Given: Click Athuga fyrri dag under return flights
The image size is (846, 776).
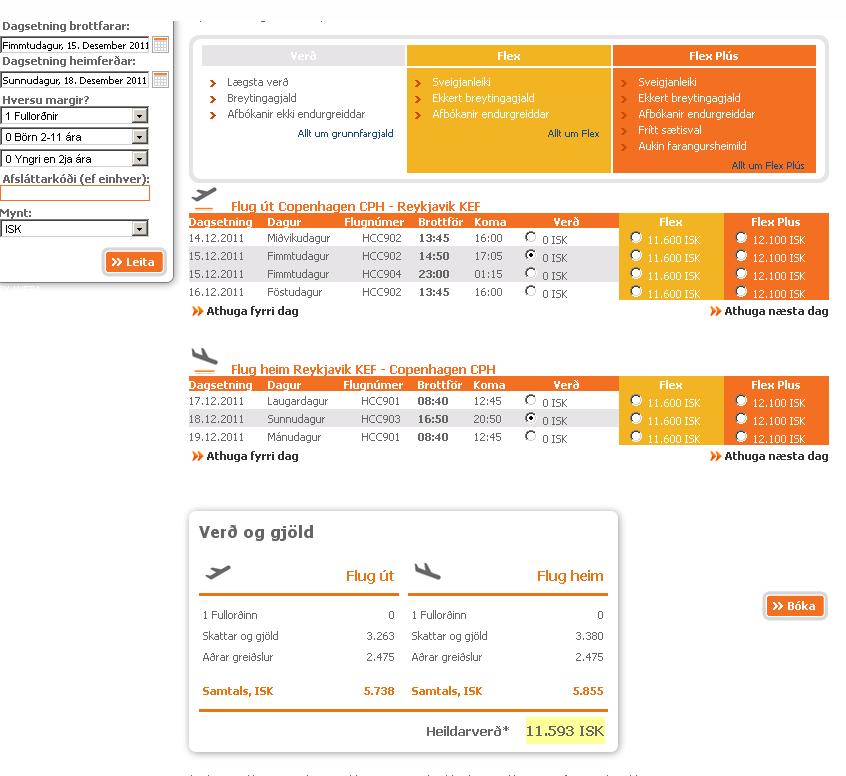Looking at the screenshot, I should pyautogui.click(x=252, y=456).
